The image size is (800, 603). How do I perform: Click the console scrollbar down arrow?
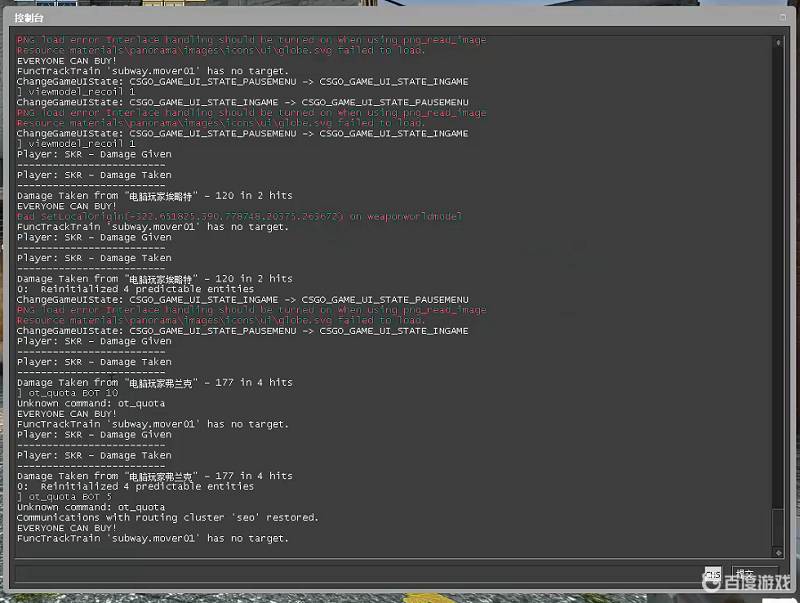778,552
